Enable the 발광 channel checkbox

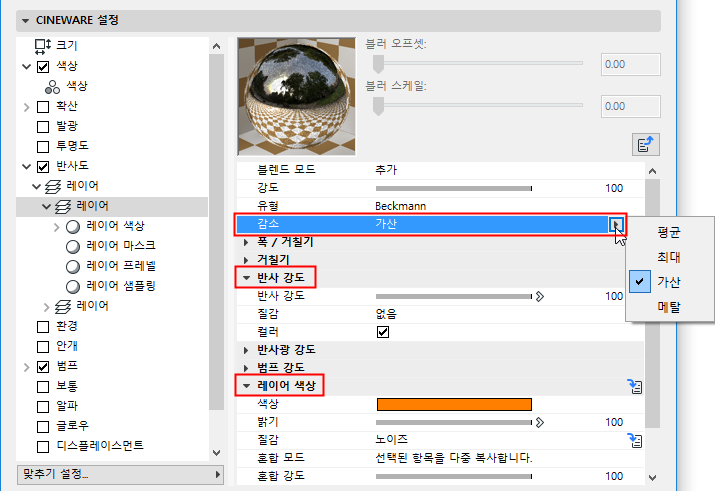(x=43, y=127)
